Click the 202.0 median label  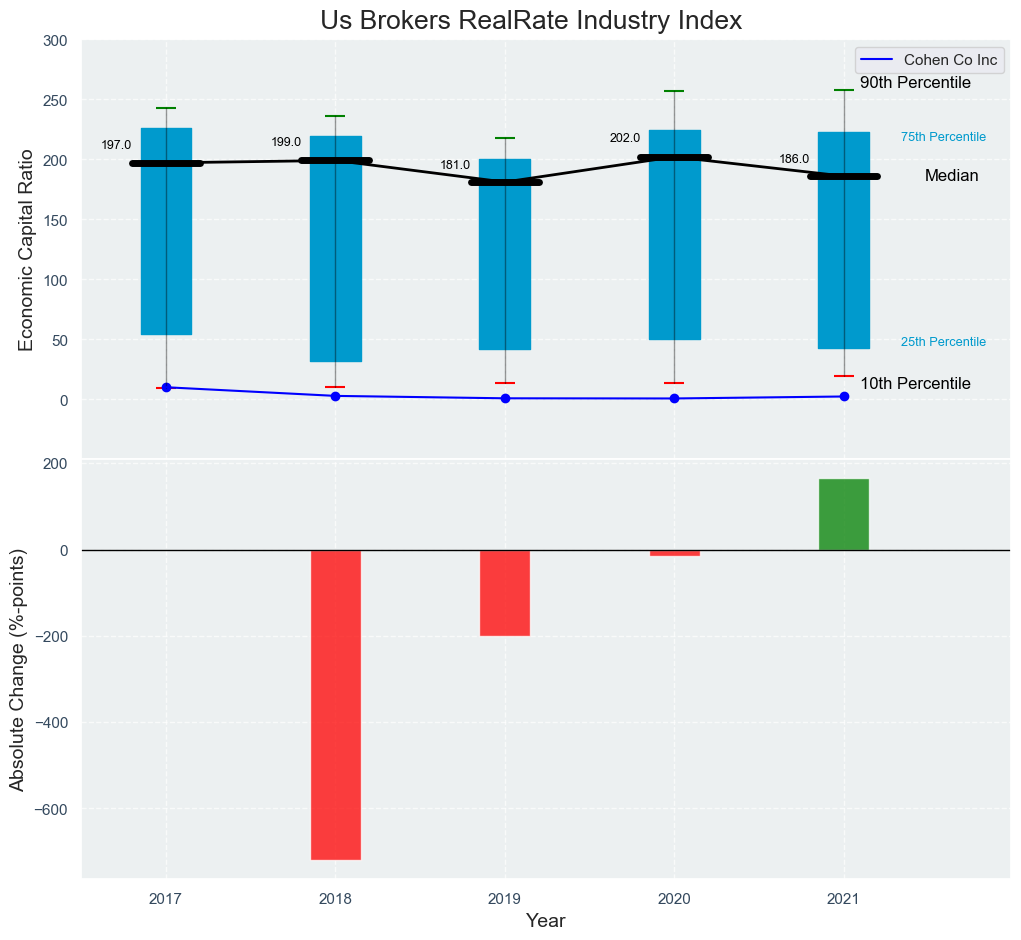(x=625, y=138)
